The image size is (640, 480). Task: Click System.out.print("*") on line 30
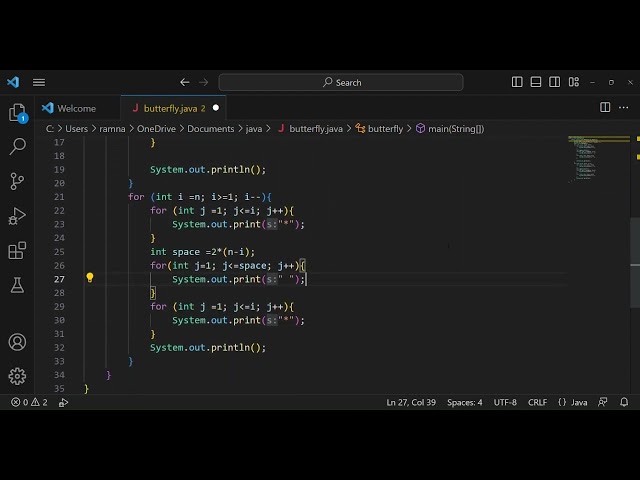point(238,320)
